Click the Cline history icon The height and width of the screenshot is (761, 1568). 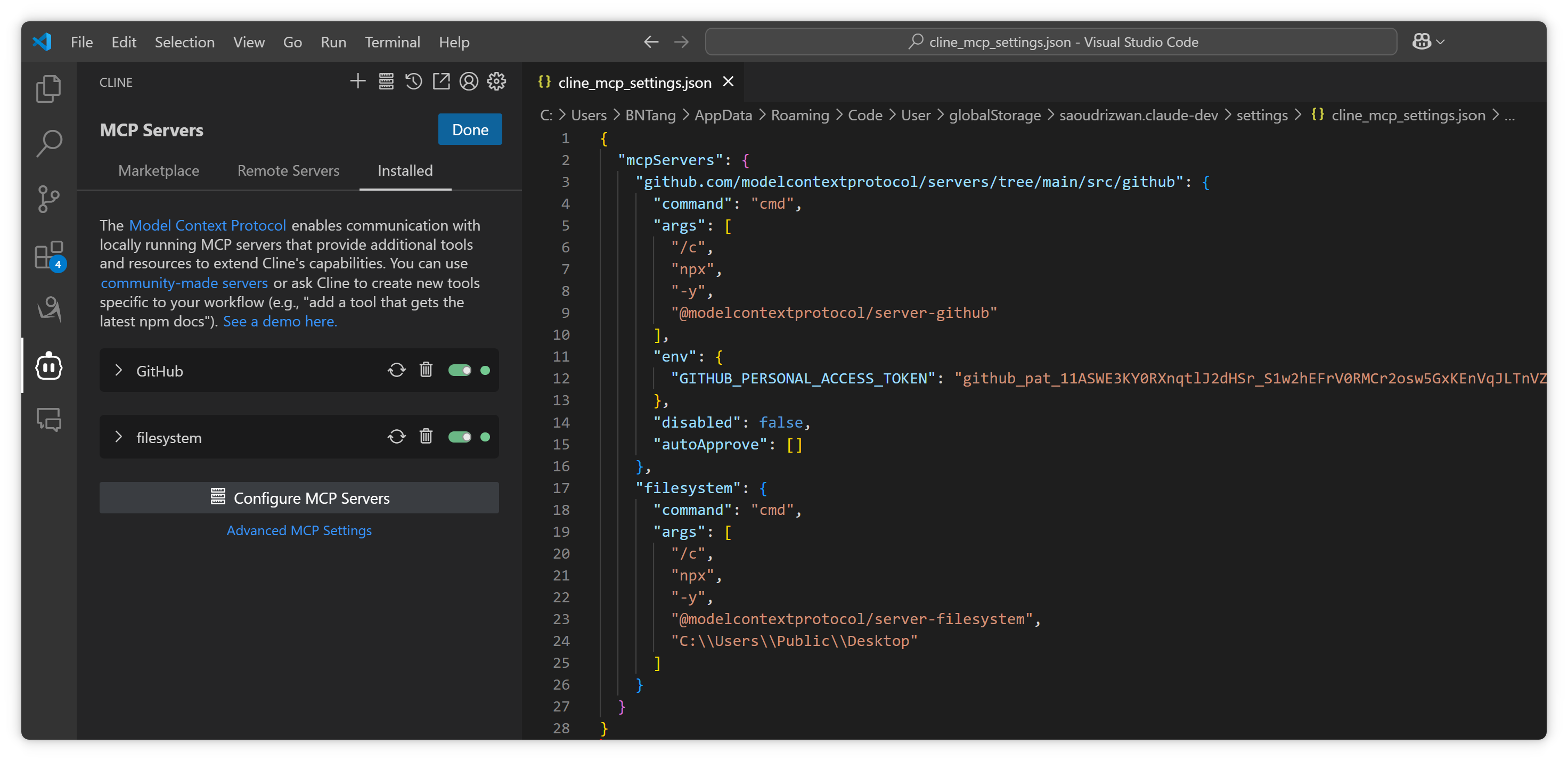(413, 81)
